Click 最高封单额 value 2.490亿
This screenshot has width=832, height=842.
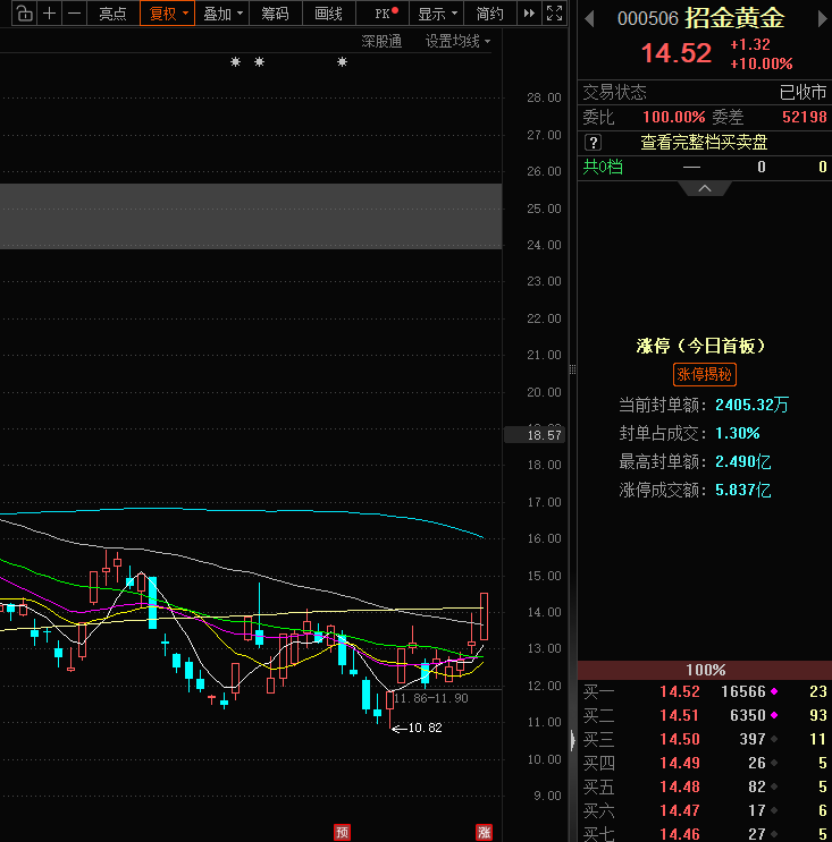pos(743,462)
